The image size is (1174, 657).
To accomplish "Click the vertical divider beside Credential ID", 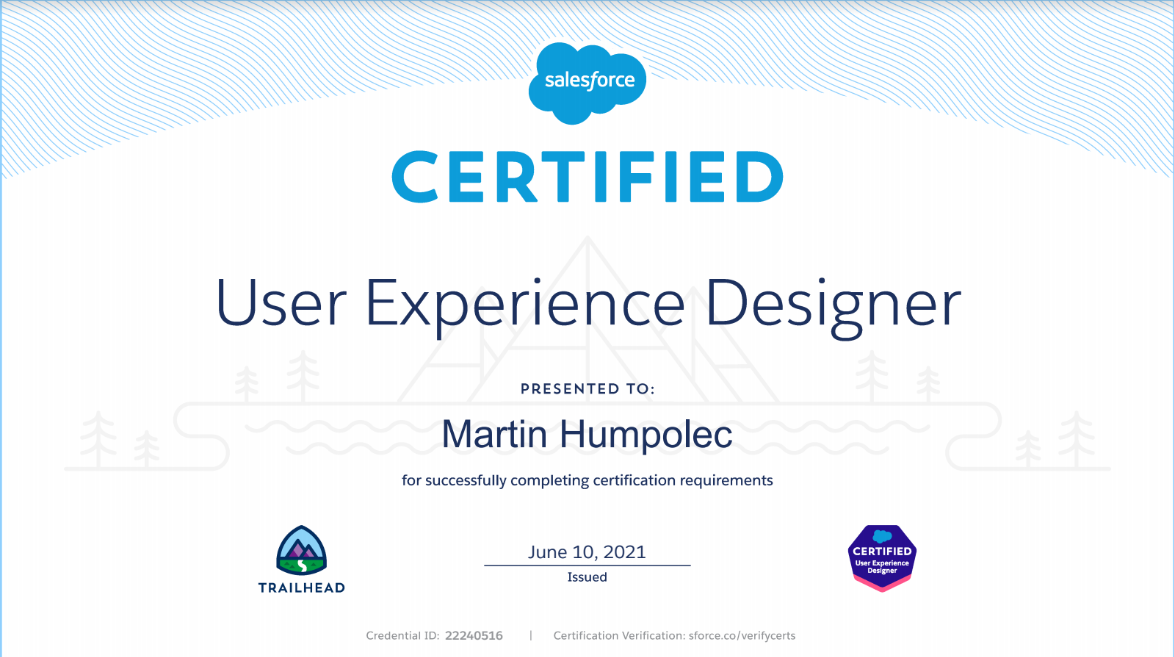I will click(531, 635).
